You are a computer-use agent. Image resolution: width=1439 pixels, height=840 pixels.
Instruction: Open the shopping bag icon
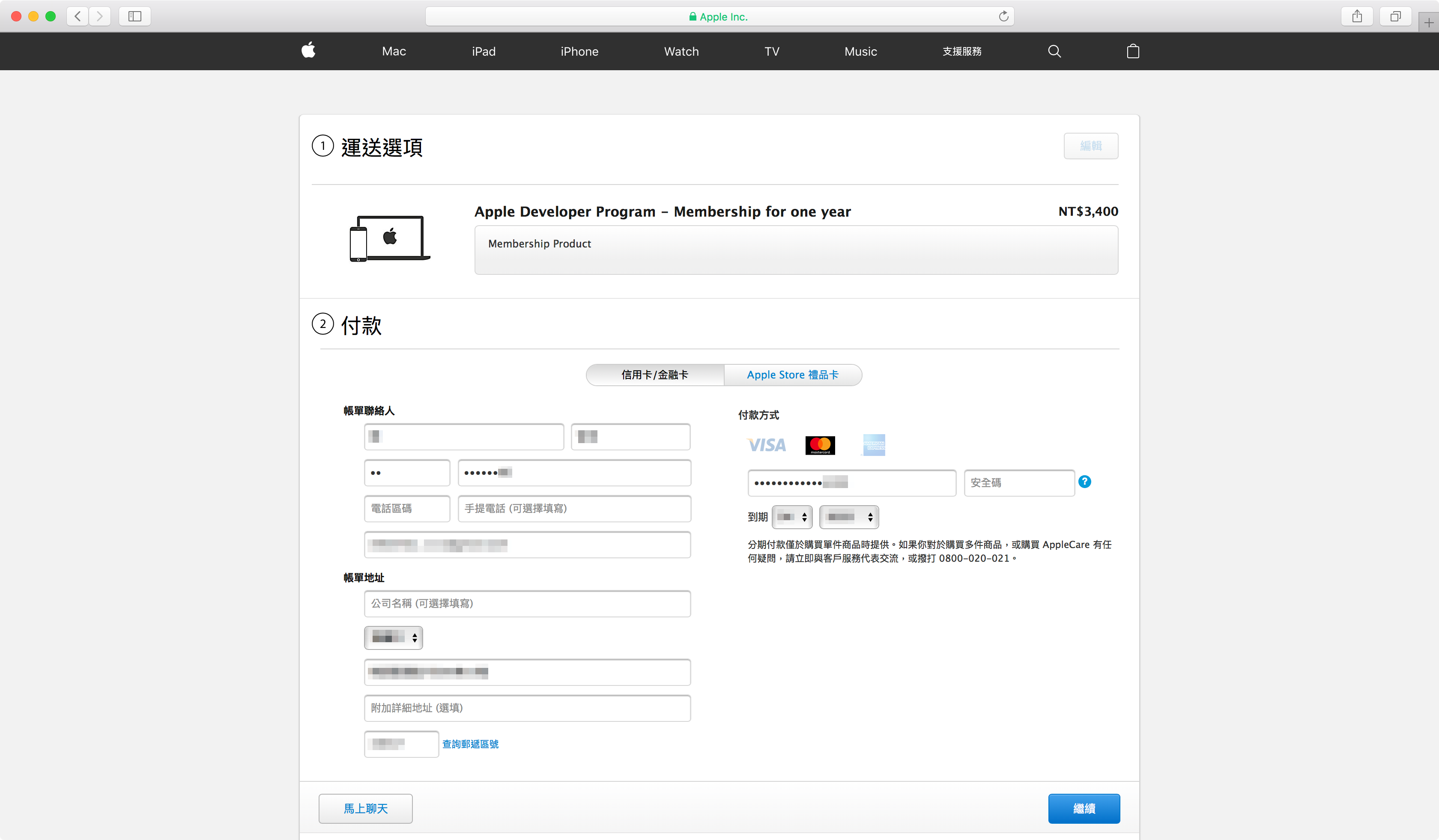(x=1133, y=51)
